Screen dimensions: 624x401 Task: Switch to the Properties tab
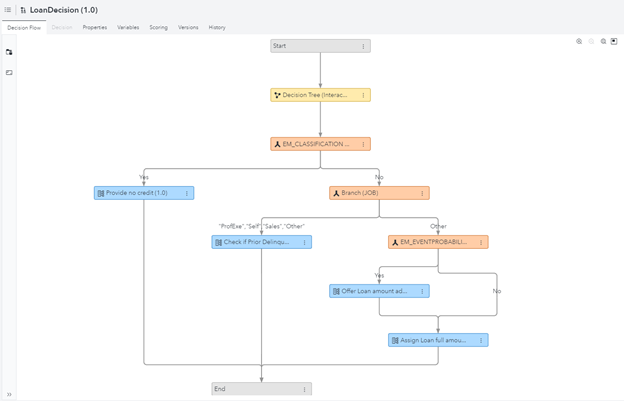tap(95, 27)
